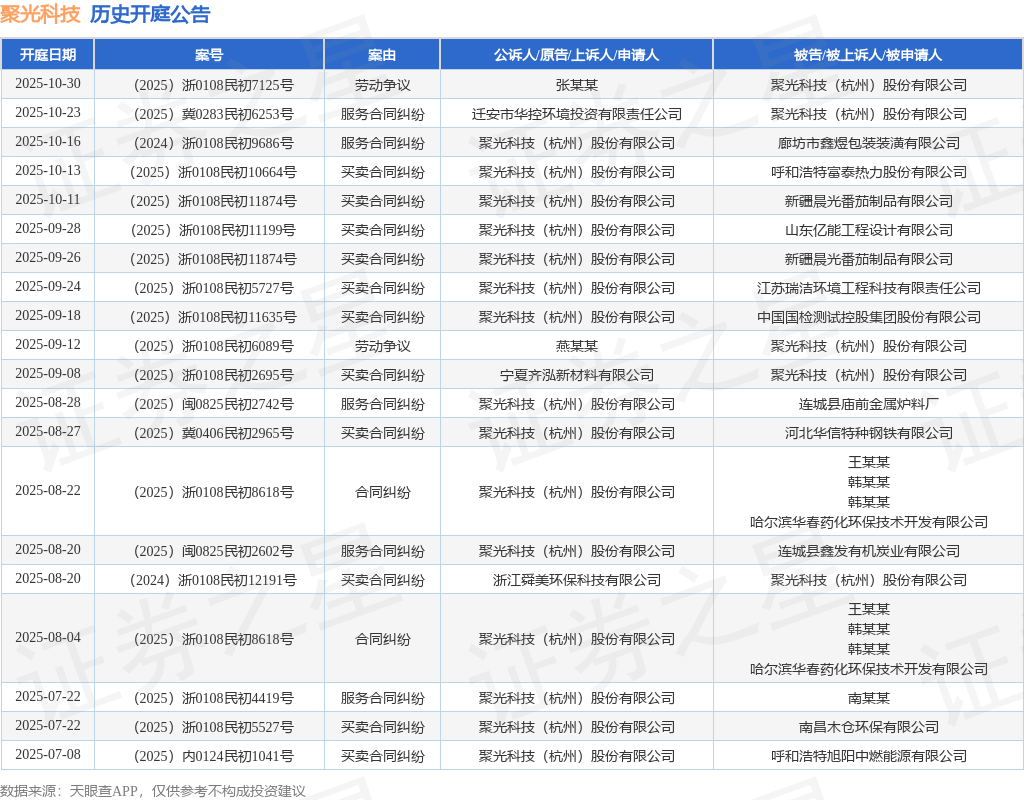This screenshot has height=800, width=1024.
Task: Click the date cell 2025-09-26
Action: pos(48,258)
